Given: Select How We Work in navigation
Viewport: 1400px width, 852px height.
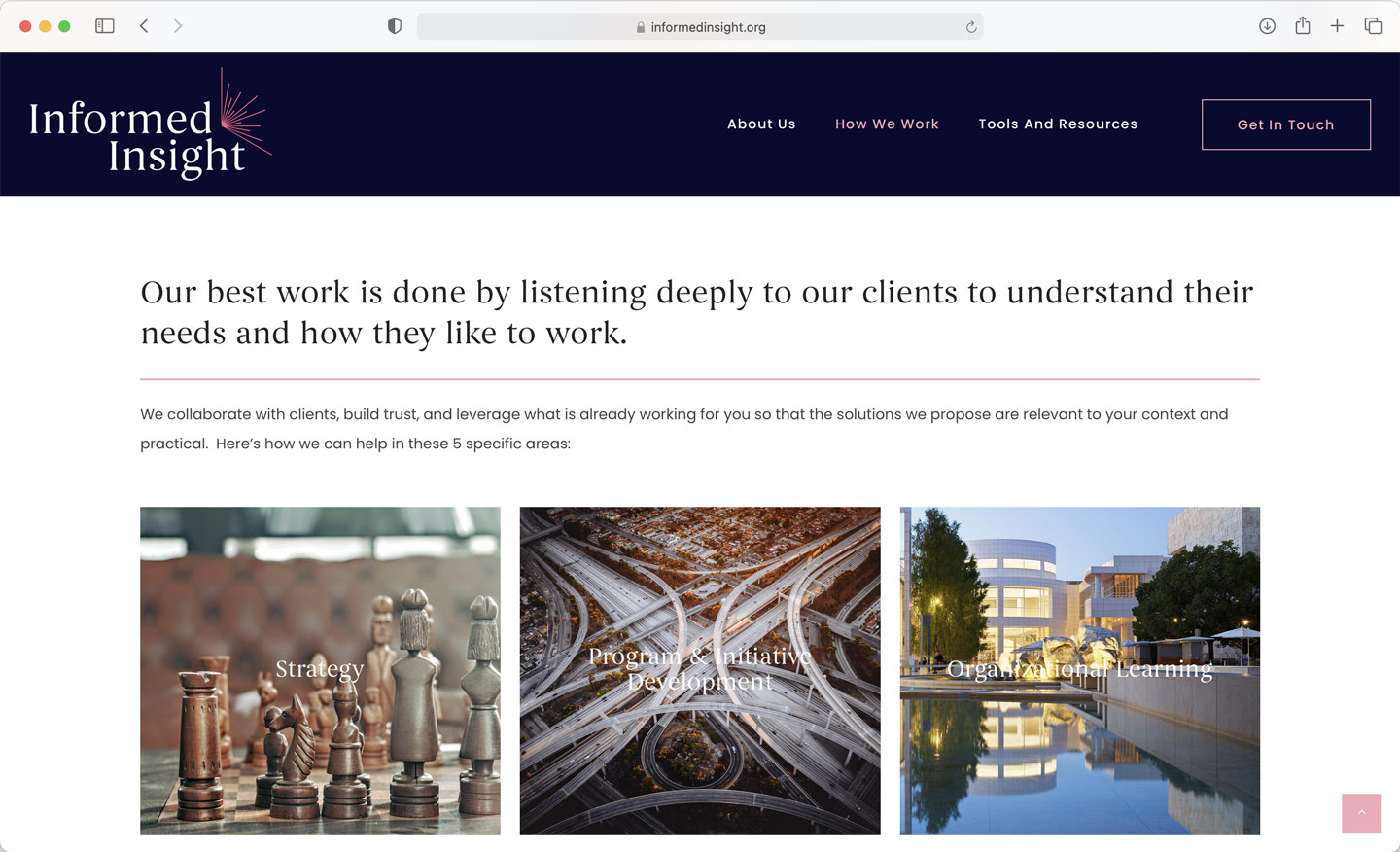Looking at the screenshot, I should (887, 124).
